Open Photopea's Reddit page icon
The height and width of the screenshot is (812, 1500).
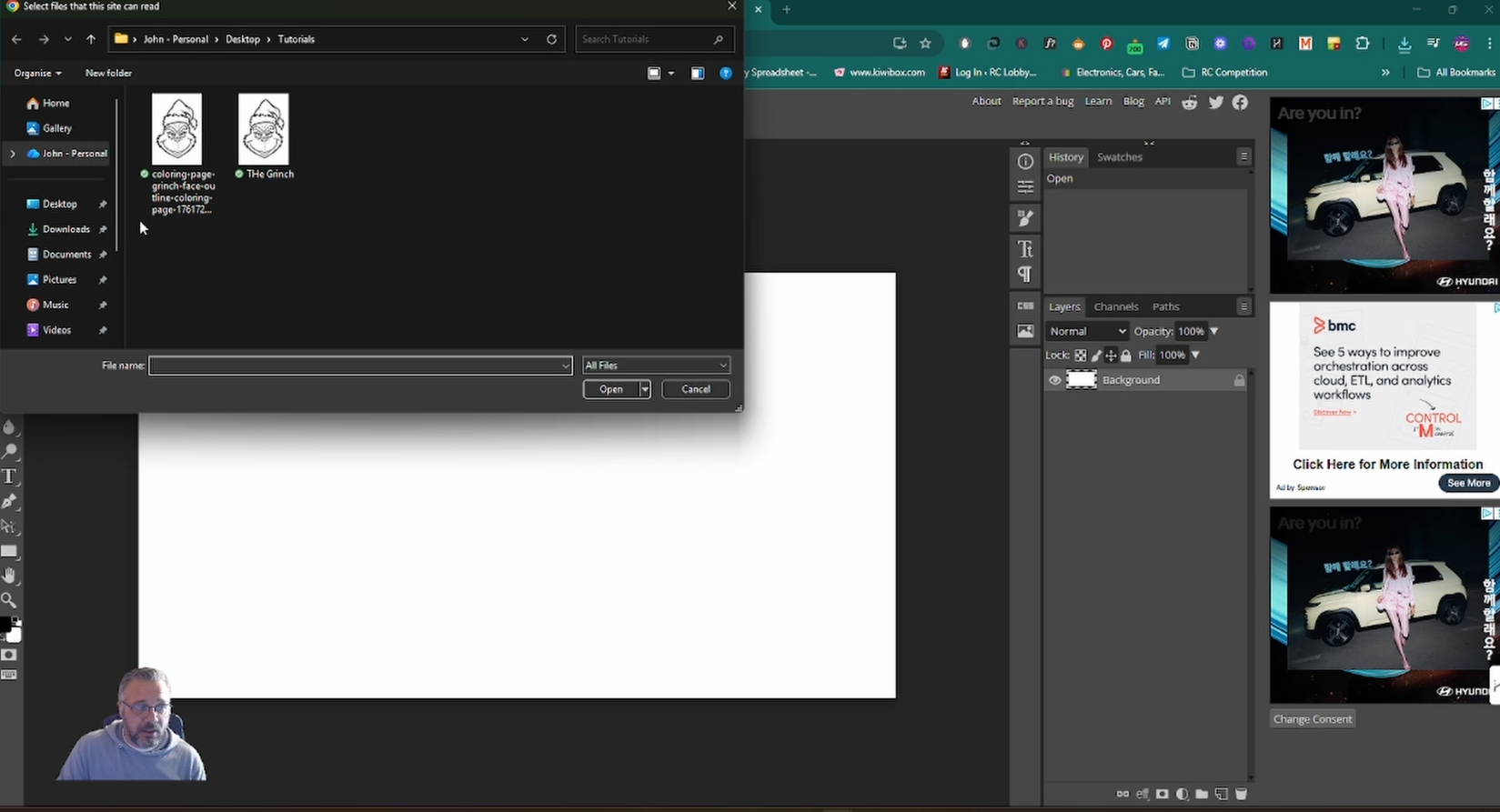(1190, 102)
